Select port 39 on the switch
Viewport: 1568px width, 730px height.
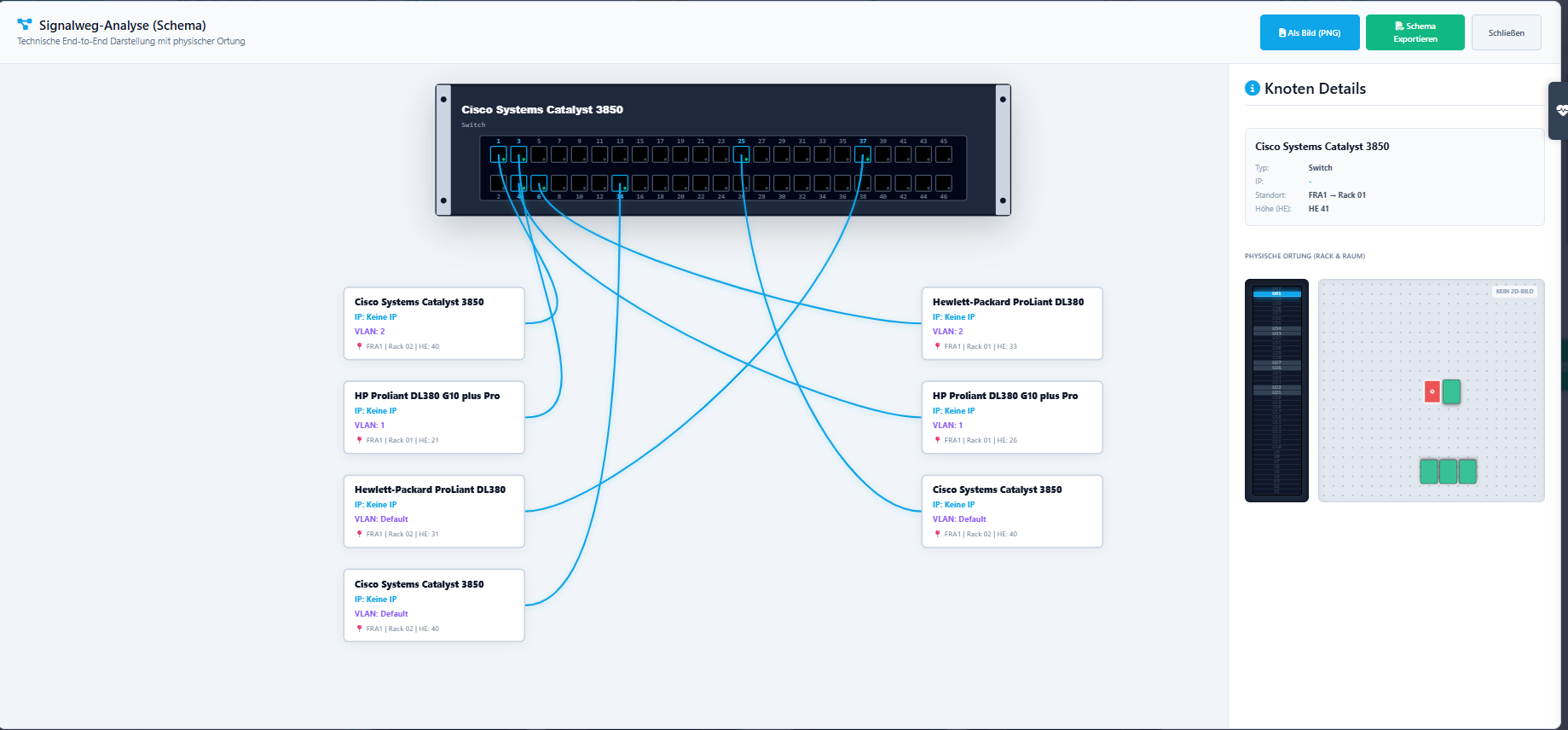click(883, 154)
